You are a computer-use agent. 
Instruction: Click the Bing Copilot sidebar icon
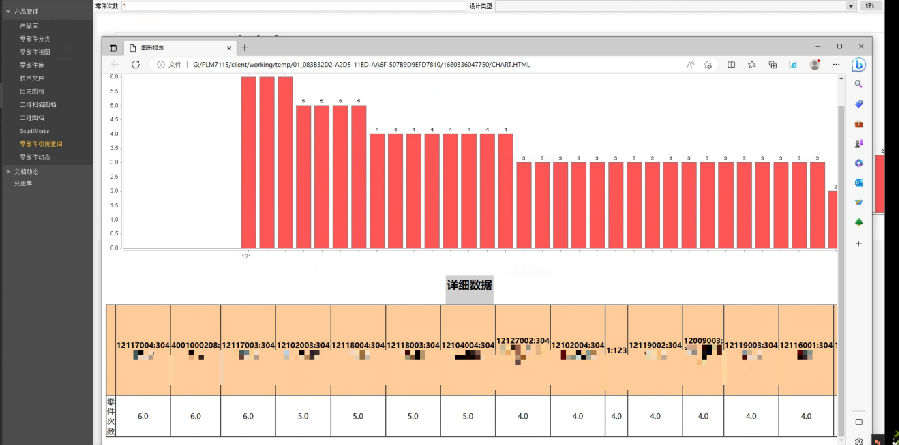(858, 65)
